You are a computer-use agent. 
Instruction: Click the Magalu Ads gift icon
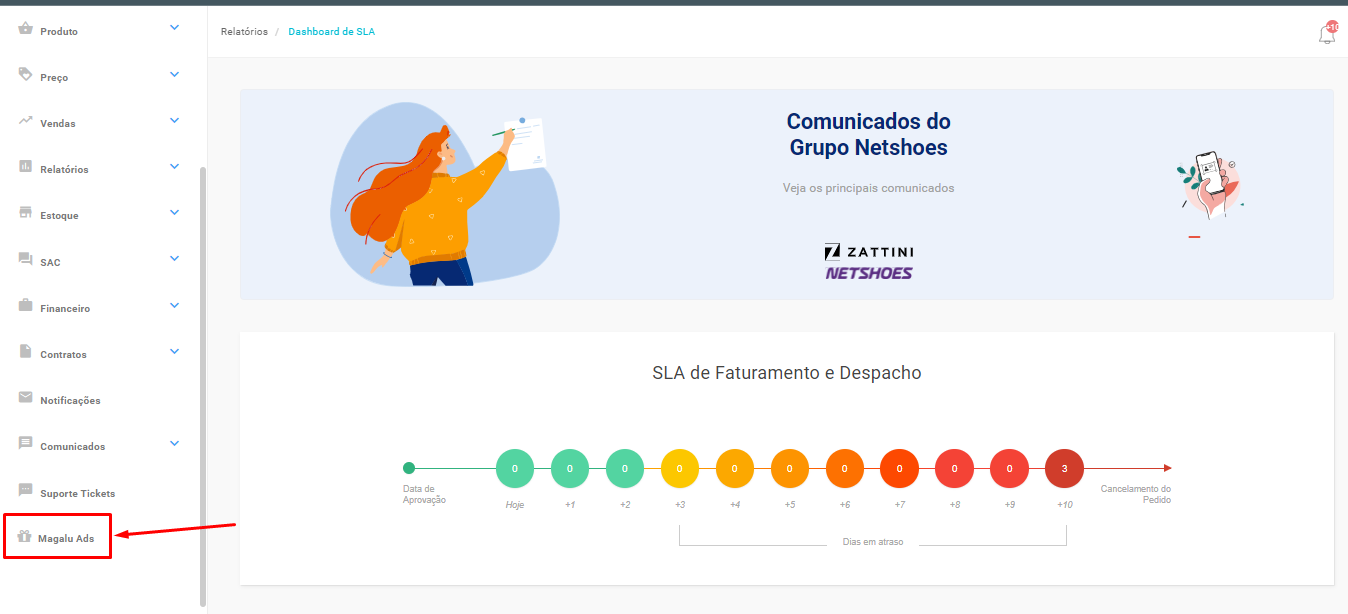(25, 537)
